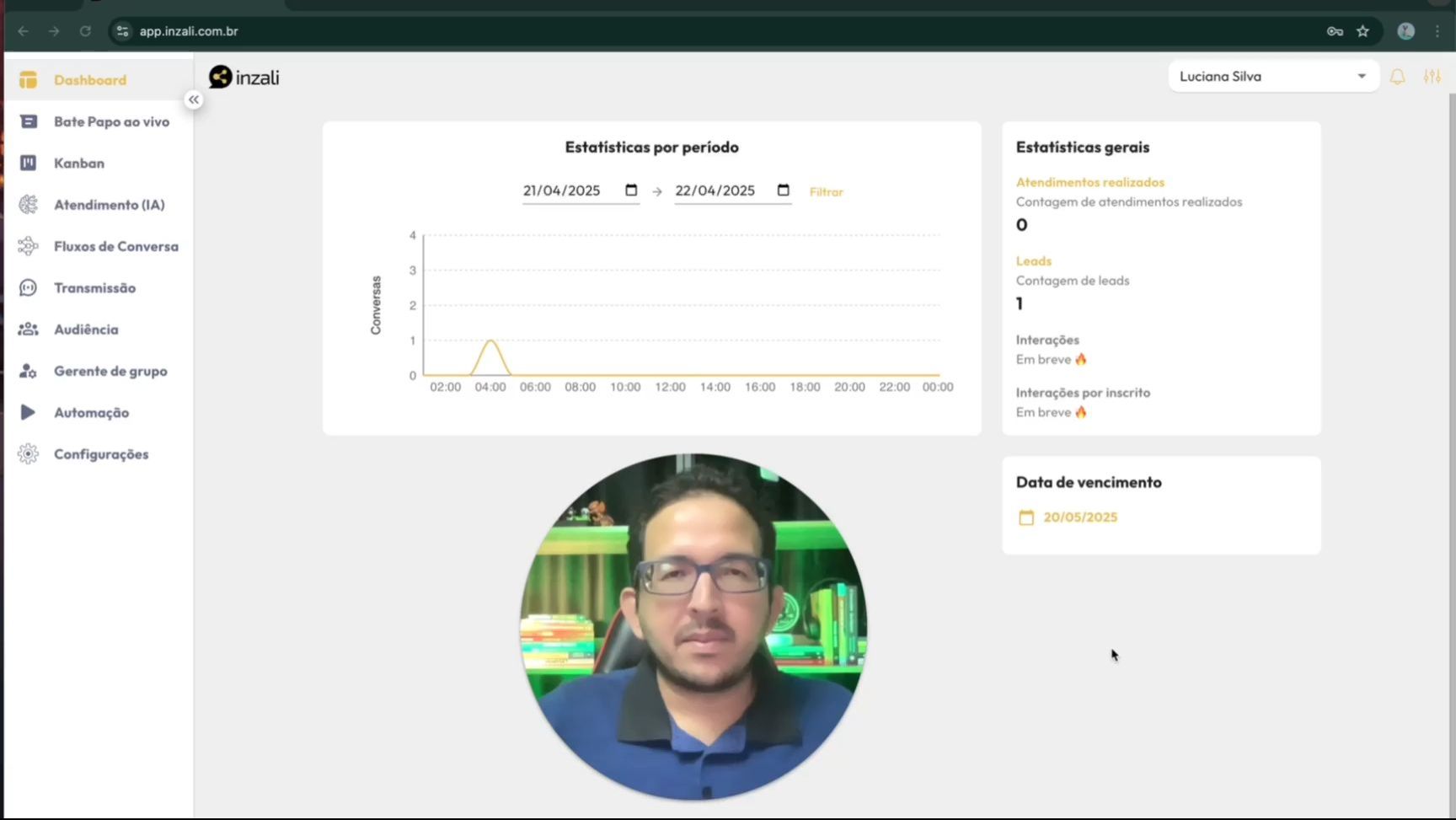Open the Luciana Silva account dropdown
The width and height of the screenshot is (1456, 820).
click(1272, 77)
